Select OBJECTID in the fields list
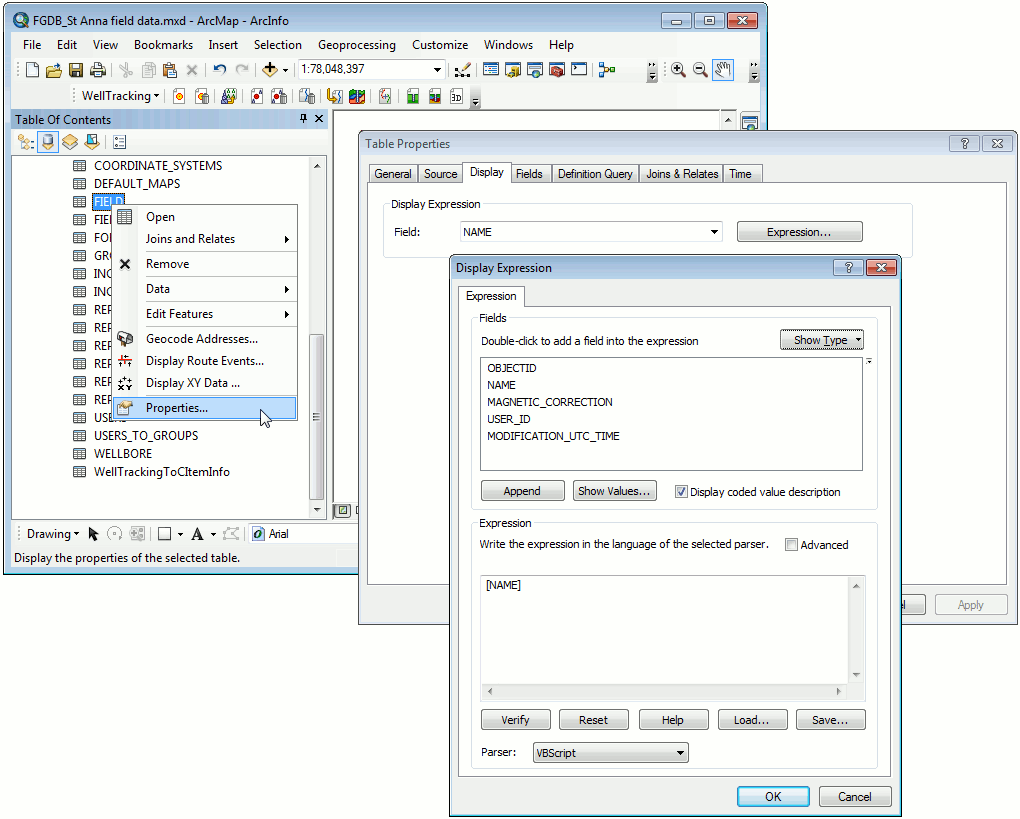The image size is (1020, 819). click(512, 368)
